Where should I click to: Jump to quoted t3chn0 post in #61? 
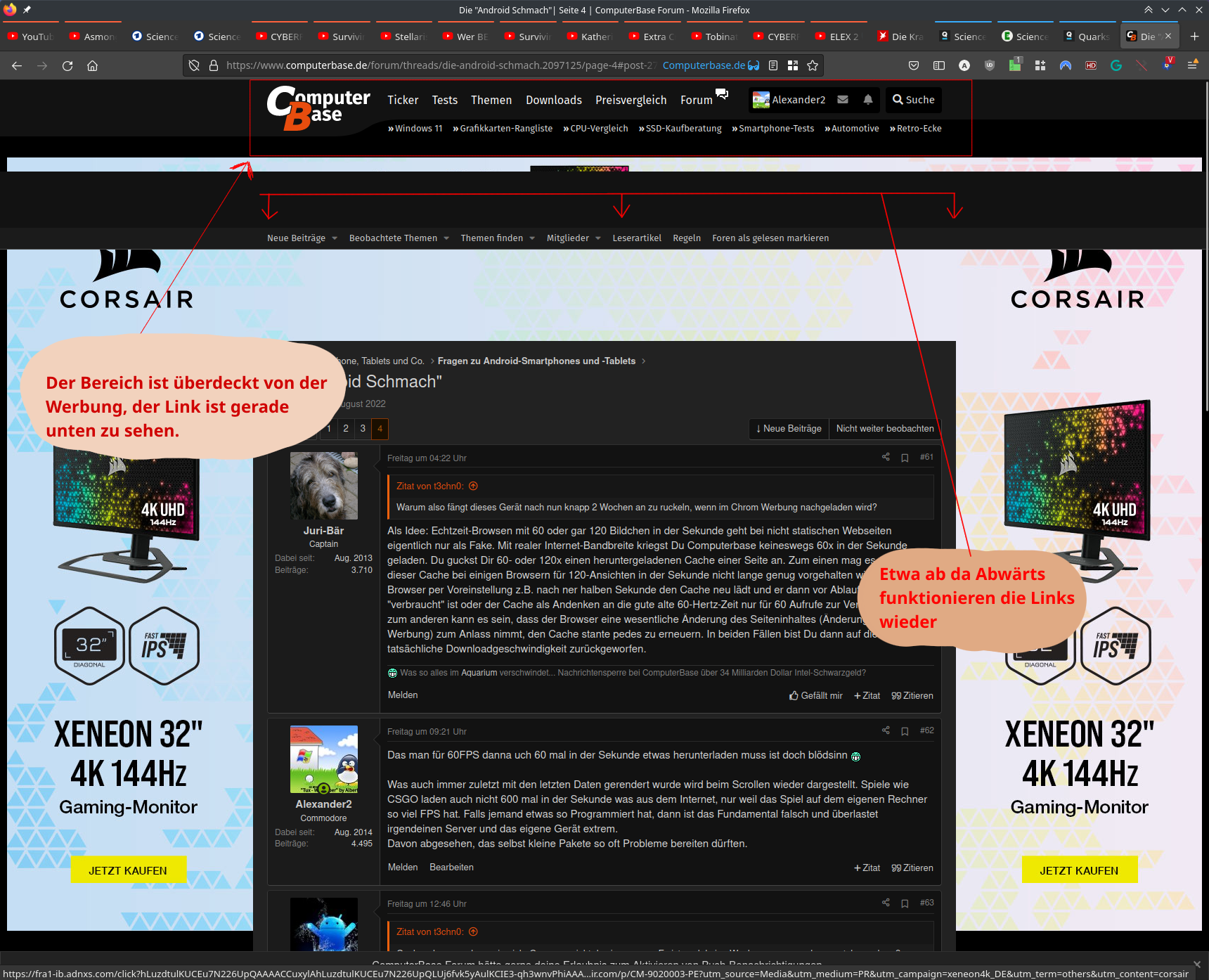pos(473,486)
